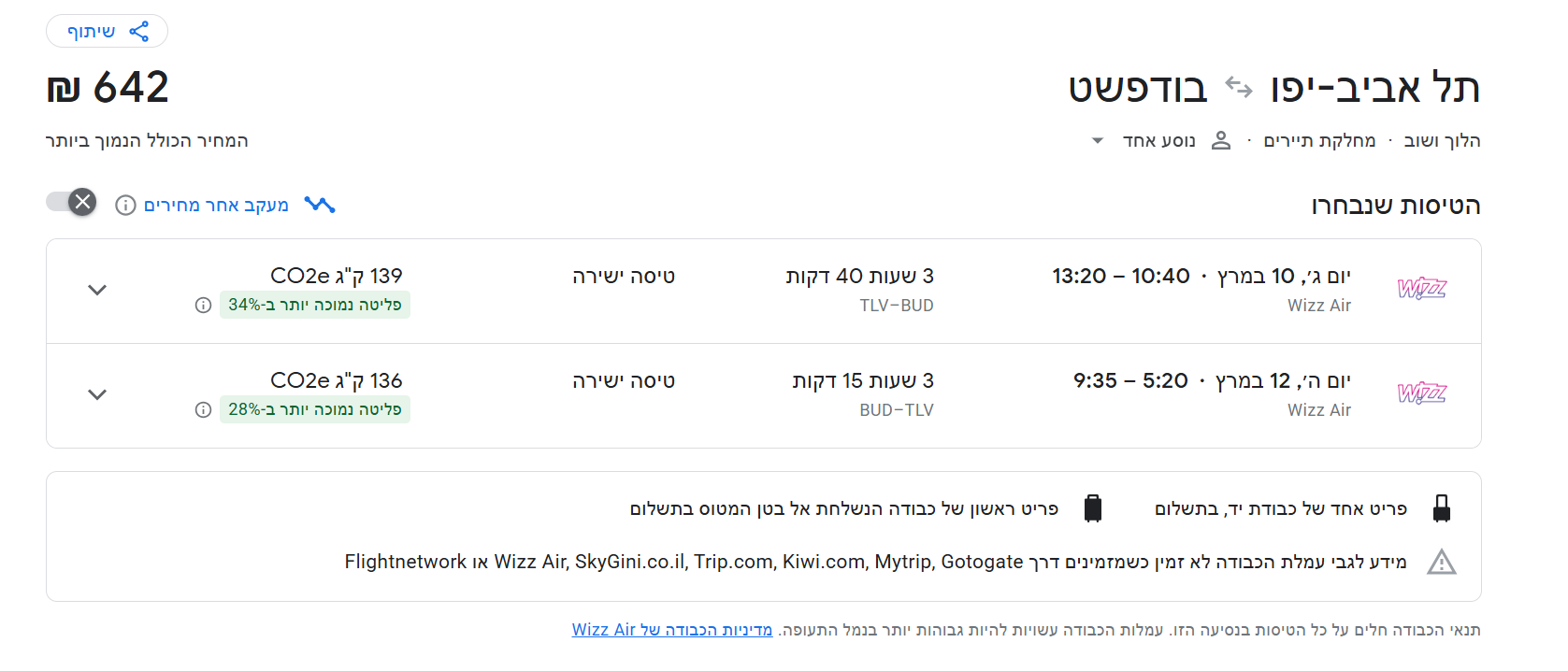
Task: Click the מעקב אחר מחירים text
Action: pyautogui.click(x=218, y=205)
